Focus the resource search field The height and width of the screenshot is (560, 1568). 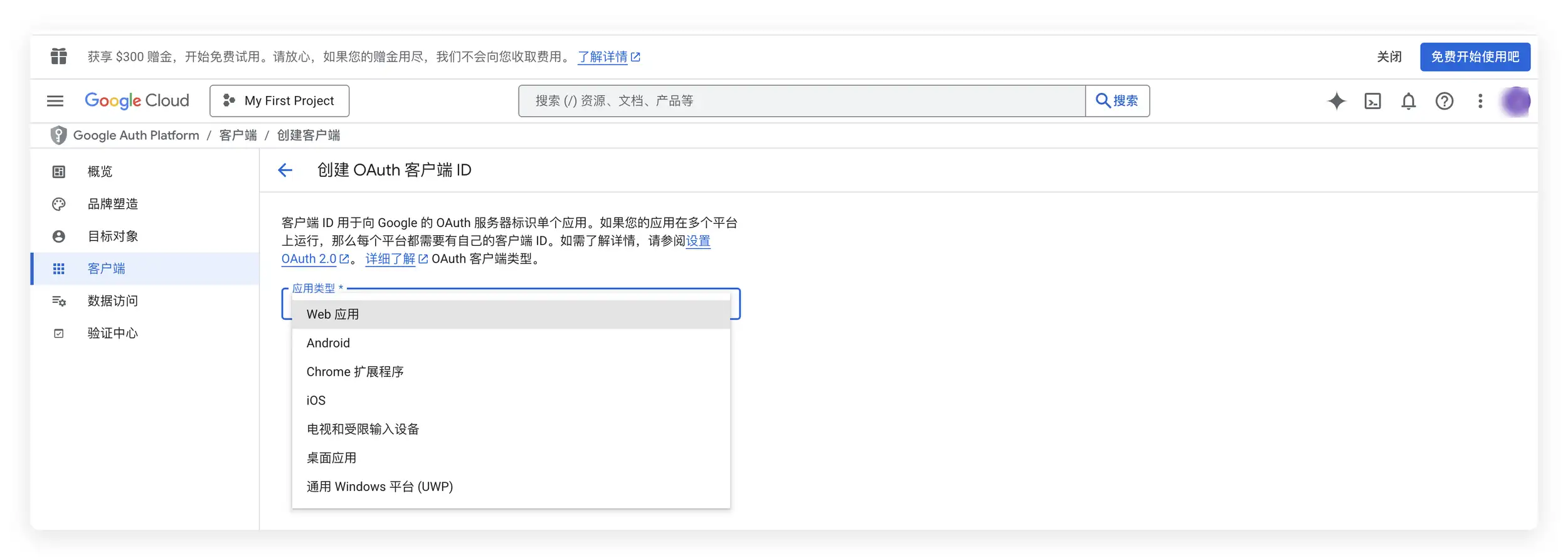pyautogui.click(x=802, y=101)
